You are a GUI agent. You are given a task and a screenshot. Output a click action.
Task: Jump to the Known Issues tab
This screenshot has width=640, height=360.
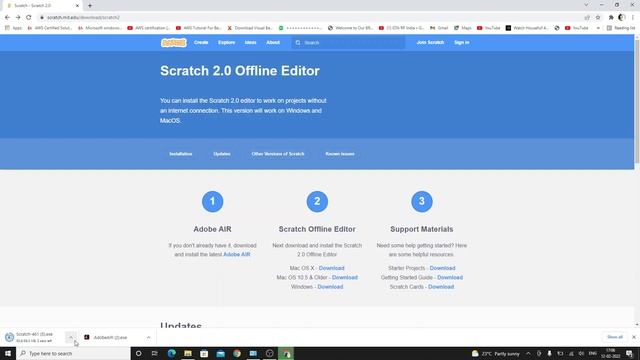point(340,154)
